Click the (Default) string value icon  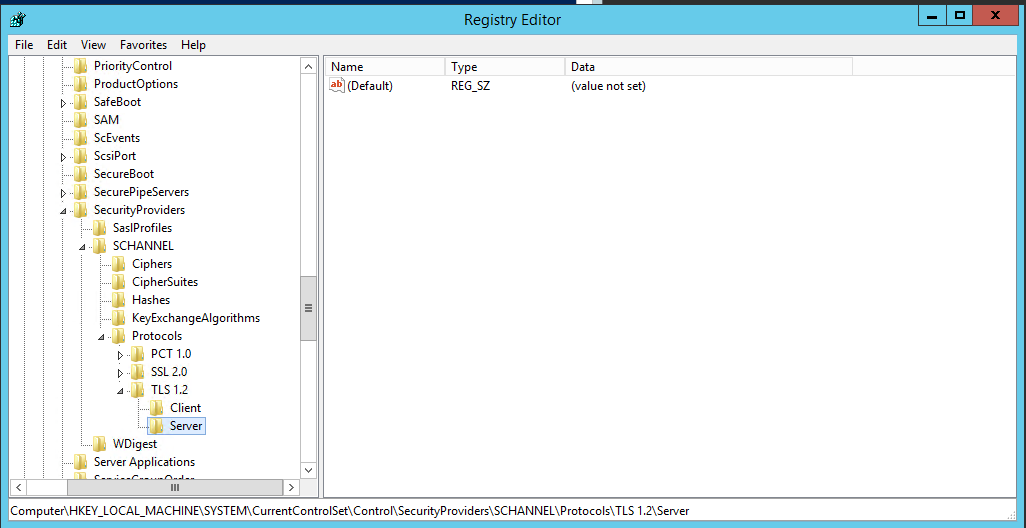337,86
